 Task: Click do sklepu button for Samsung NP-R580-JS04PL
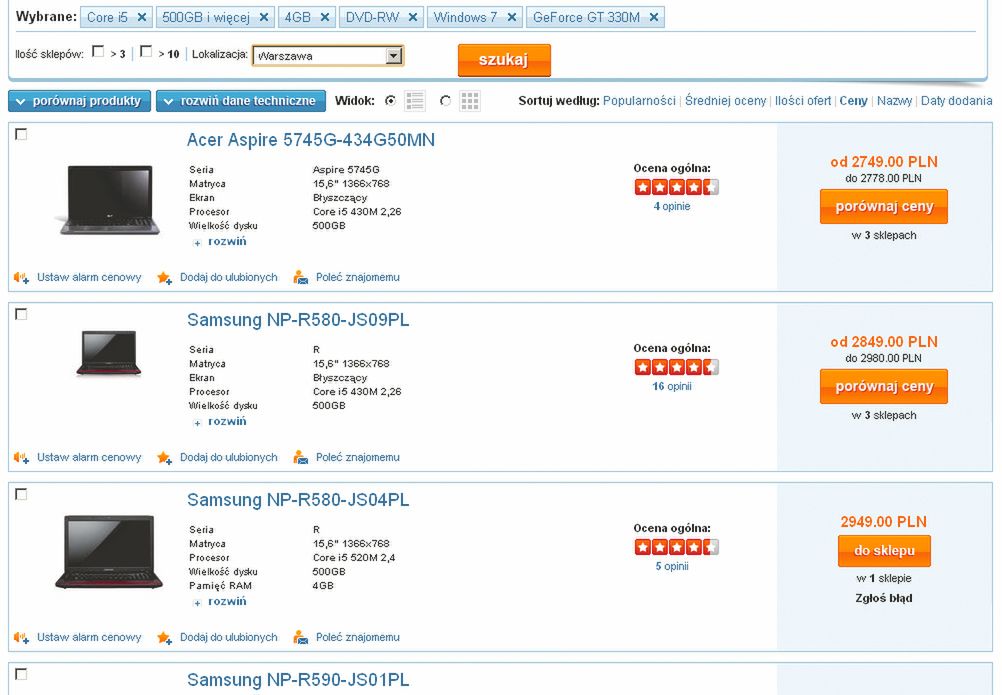(884, 551)
